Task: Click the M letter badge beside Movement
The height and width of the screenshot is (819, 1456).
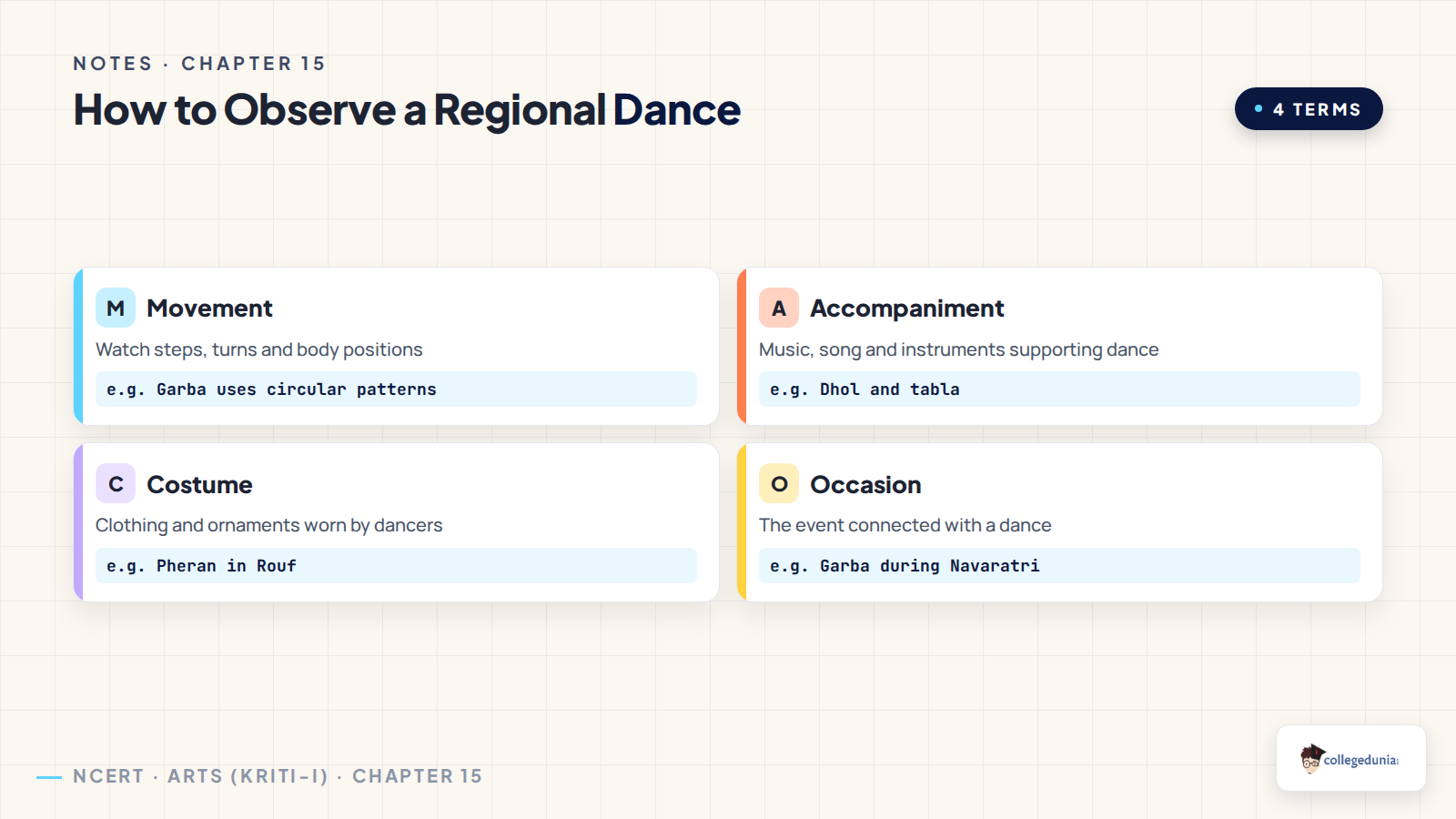Action: tap(116, 308)
